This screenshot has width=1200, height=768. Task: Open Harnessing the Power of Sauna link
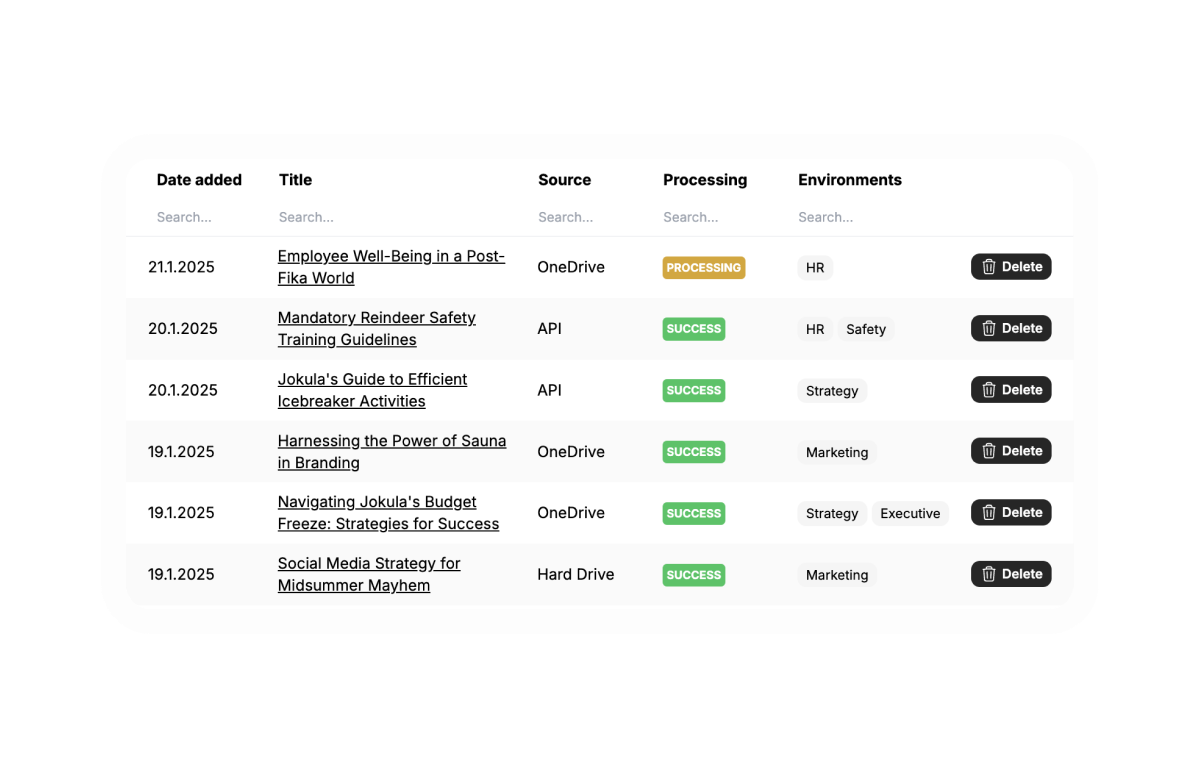[x=392, y=452]
